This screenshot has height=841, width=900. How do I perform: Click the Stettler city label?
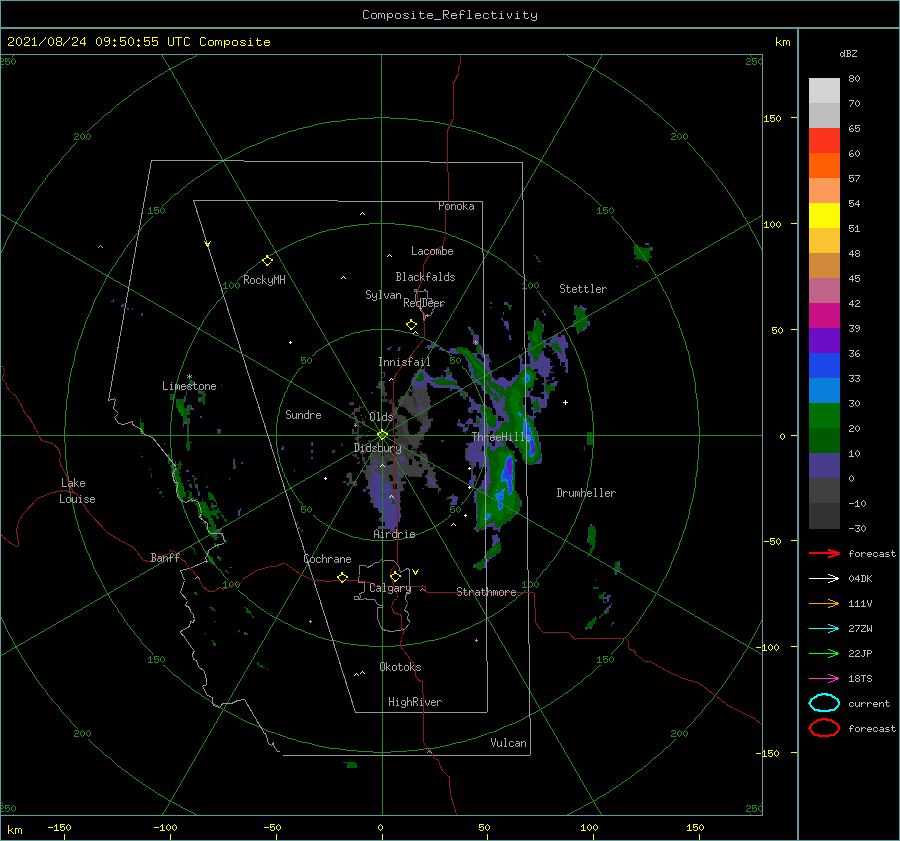tap(583, 289)
